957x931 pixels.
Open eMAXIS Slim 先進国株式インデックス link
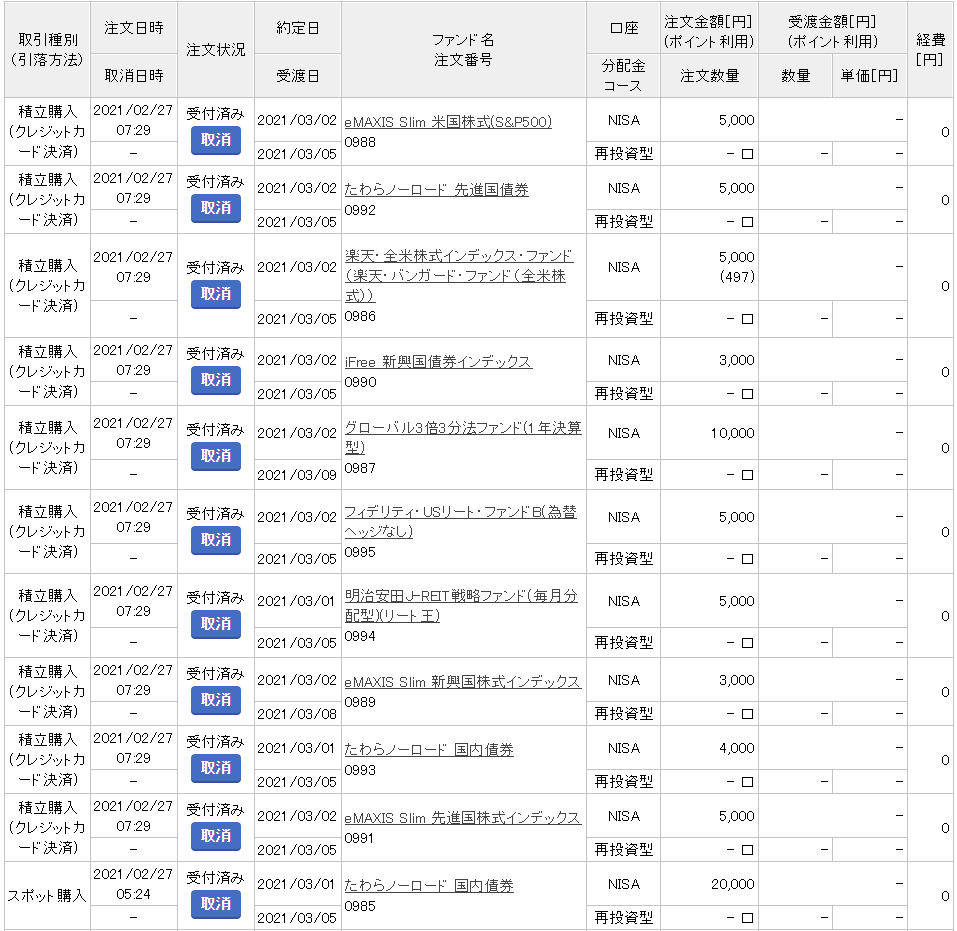click(x=463, y=817)
